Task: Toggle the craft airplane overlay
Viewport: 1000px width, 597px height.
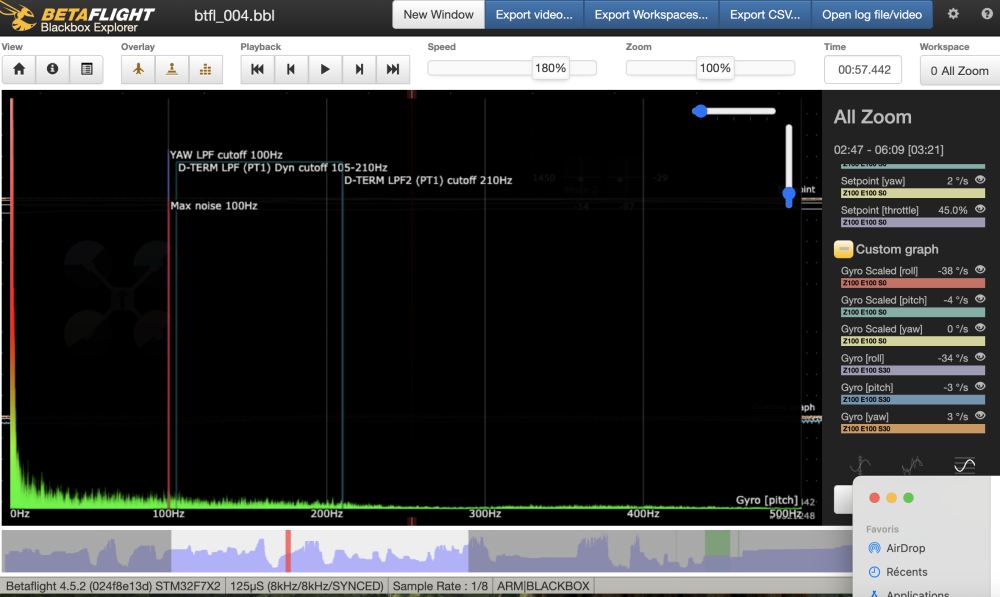Action: click(x=138, y=69)
